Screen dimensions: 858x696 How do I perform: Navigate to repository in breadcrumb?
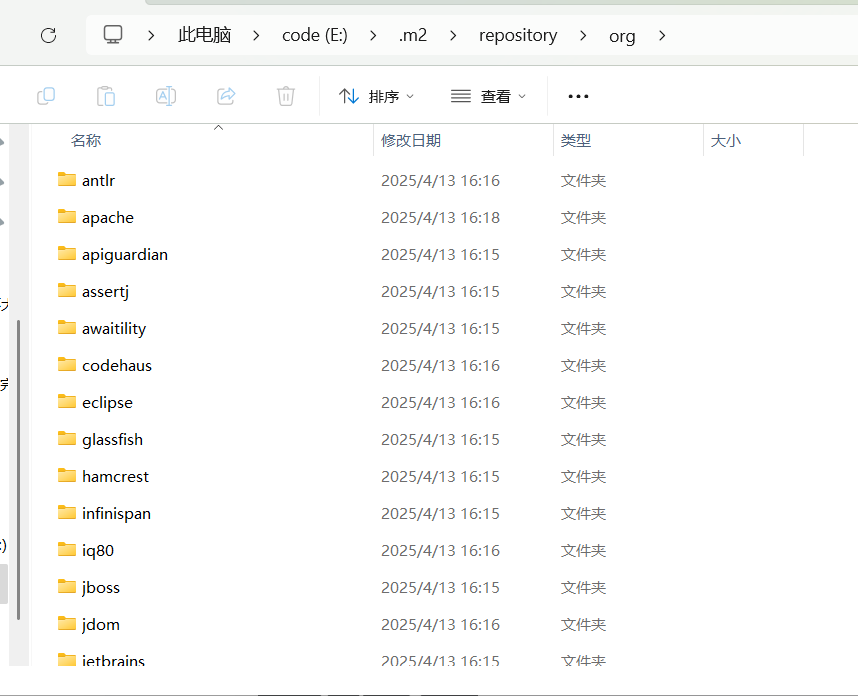click(518, 36)
